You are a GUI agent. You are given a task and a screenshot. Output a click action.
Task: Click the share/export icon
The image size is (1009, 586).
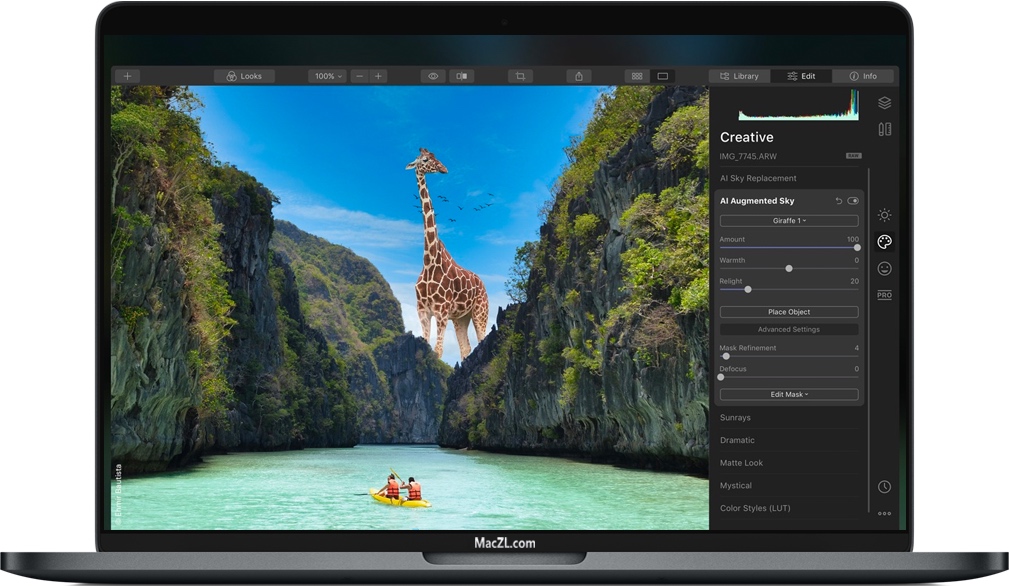click(x=579, y=76)
